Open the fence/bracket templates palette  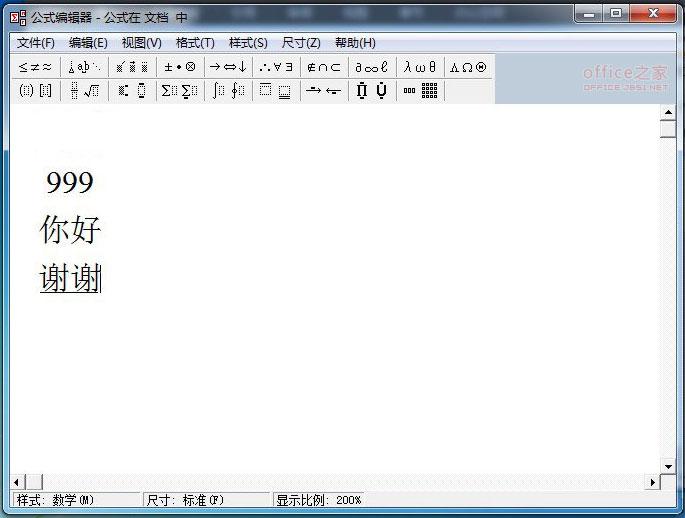(35, 91)
